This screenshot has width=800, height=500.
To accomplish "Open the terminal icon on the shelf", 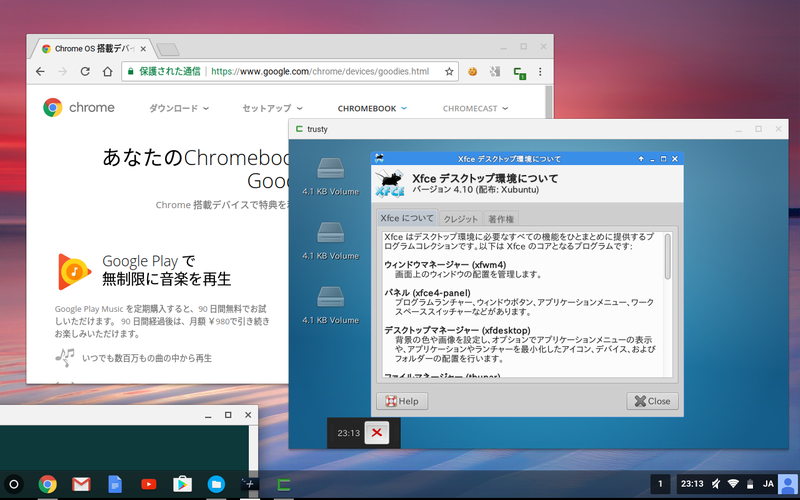I will 249,484.
